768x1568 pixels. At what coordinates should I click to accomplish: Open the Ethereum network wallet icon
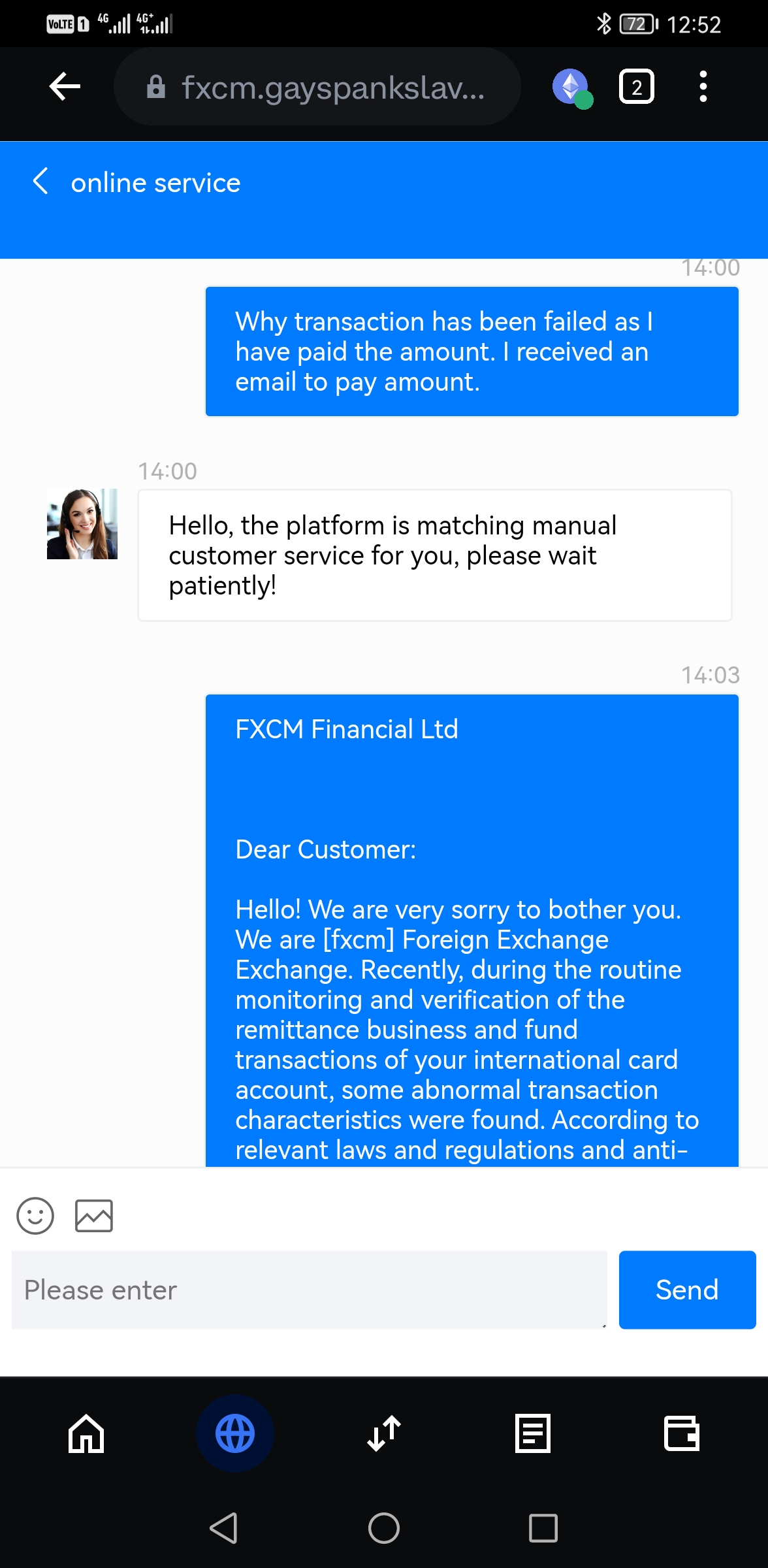click(x=571, y=87)
